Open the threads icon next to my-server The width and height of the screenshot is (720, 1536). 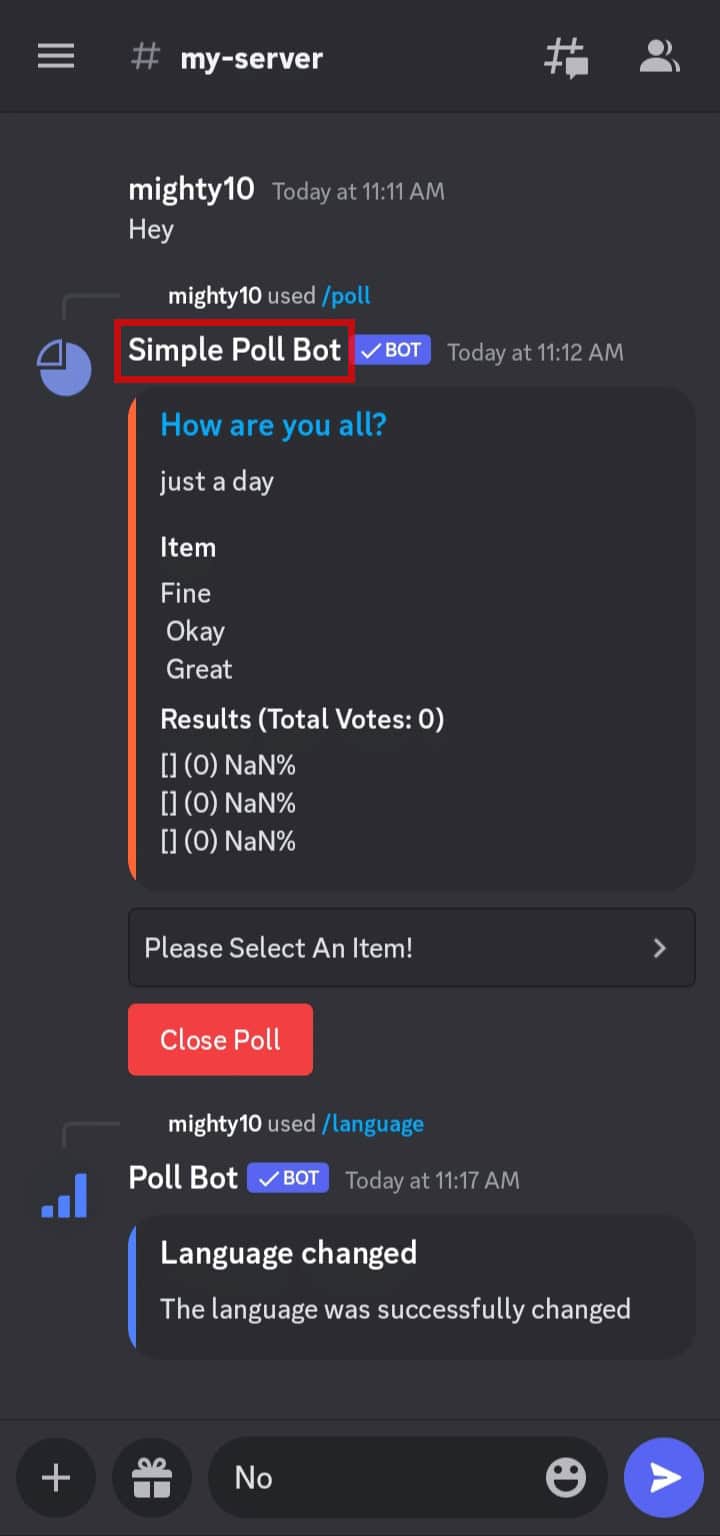point(566,58)
